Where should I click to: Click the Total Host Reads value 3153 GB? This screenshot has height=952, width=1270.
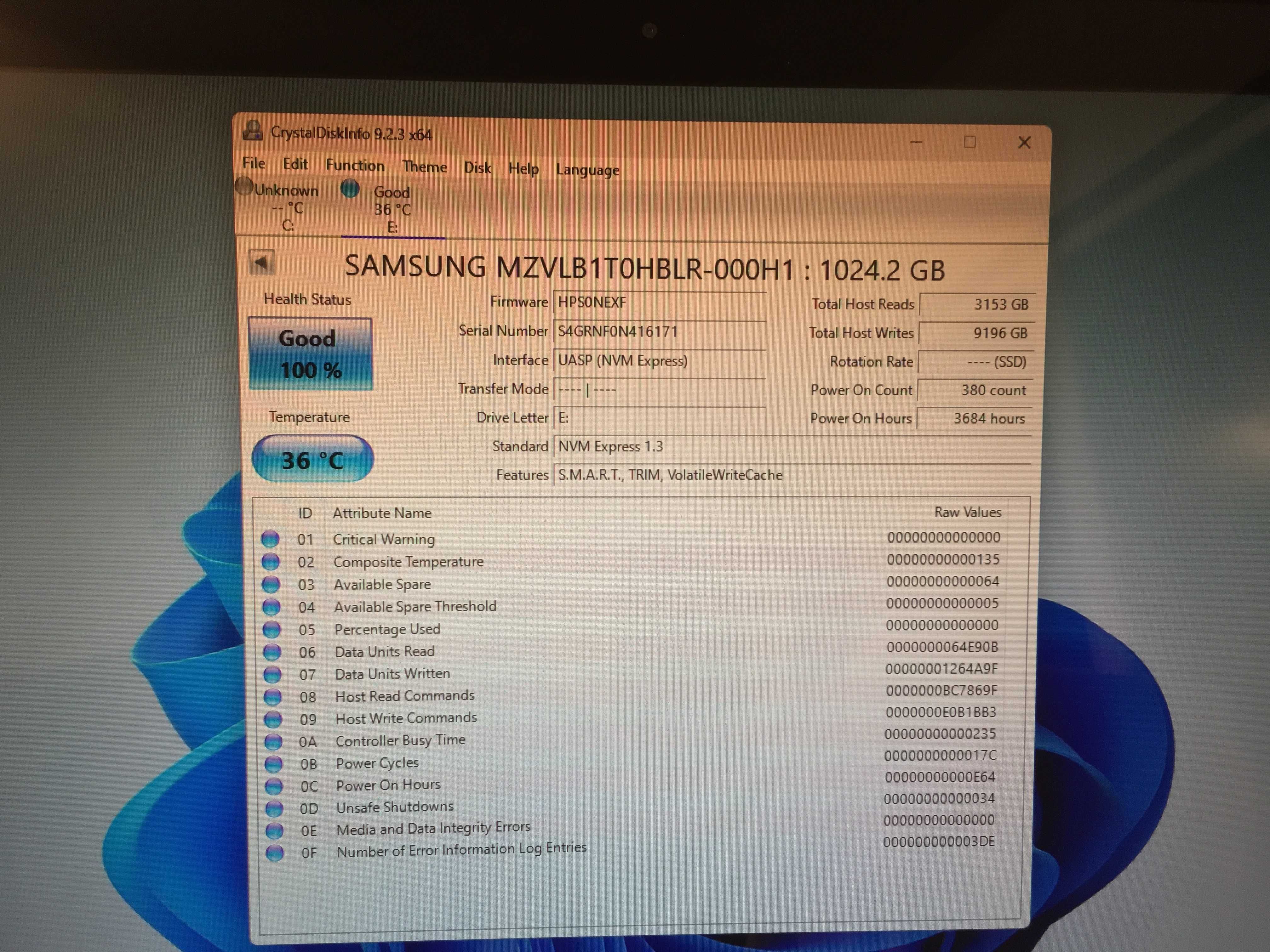coord(977,304)
